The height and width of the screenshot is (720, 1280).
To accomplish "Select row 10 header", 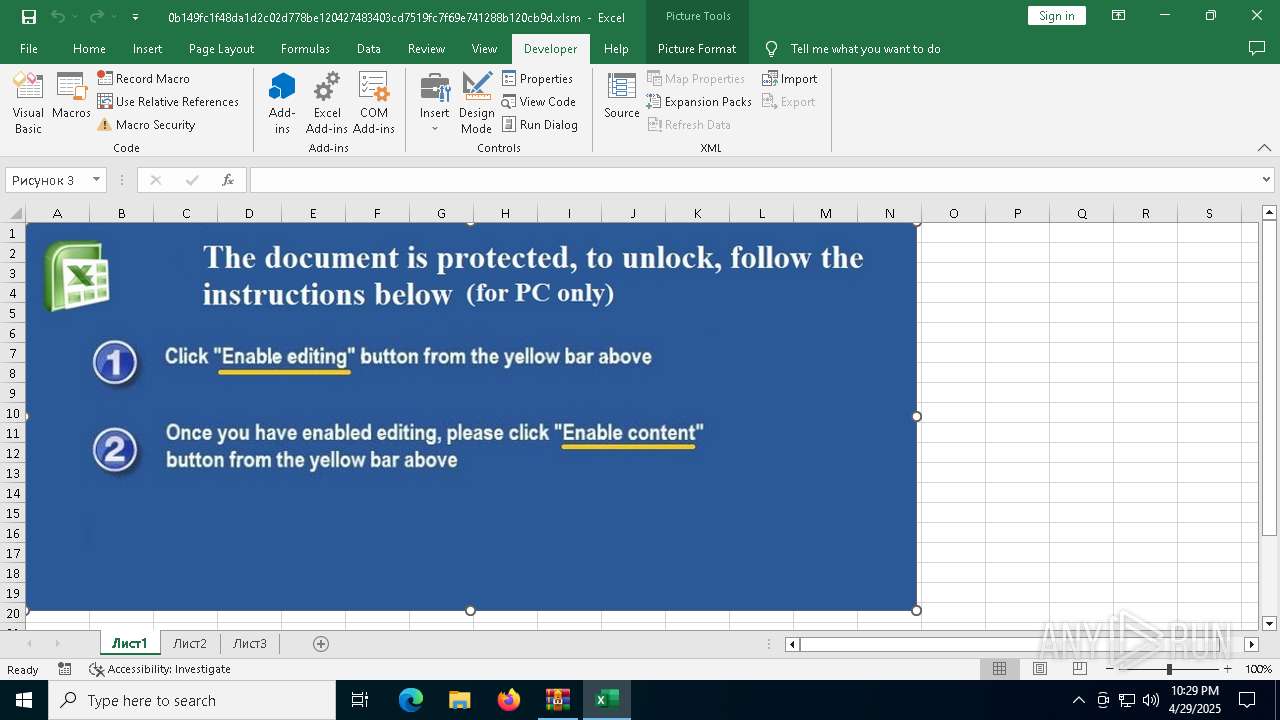I will pyautogui.click(x=13, y=413).
